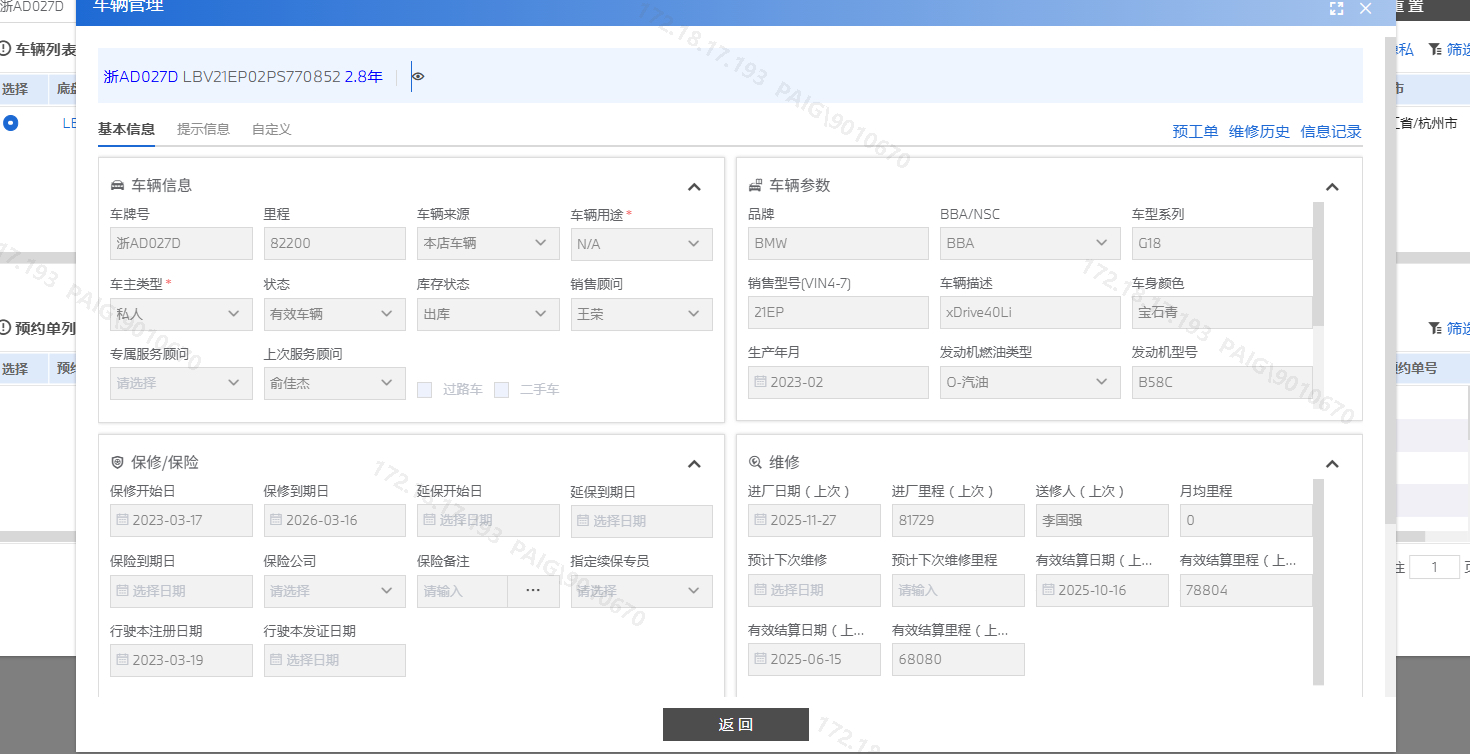1470x754 pixels.
Task: Click the eye icon beside vehicle VIN
Action: 418,77
